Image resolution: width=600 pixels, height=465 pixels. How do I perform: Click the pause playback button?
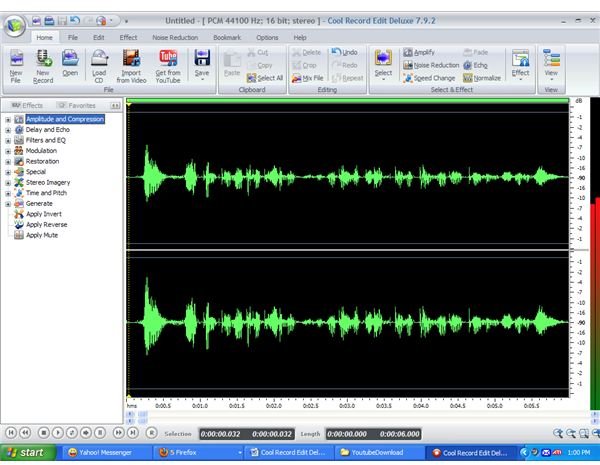coord(100,433)
